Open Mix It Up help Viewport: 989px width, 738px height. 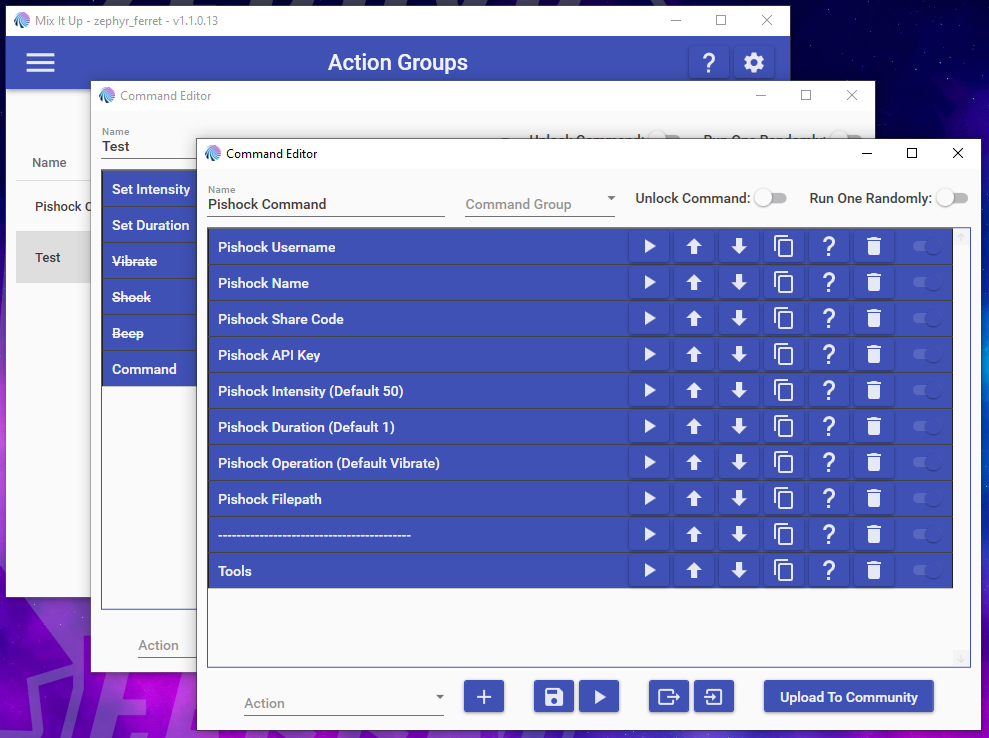click(x=709, y=62)
